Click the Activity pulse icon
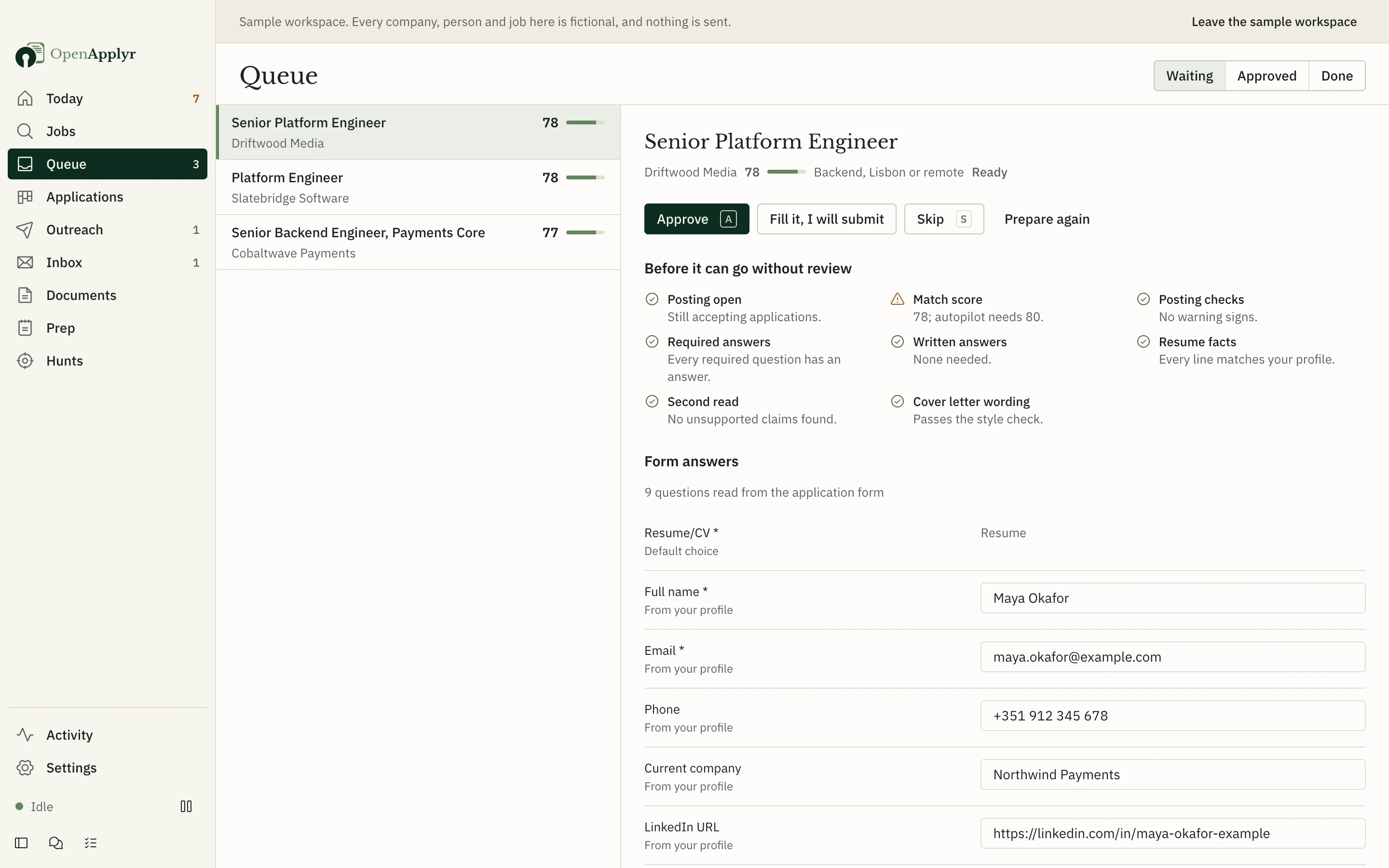The height and width of the screenshot is (868, 1389). click(x=25, y=735)
